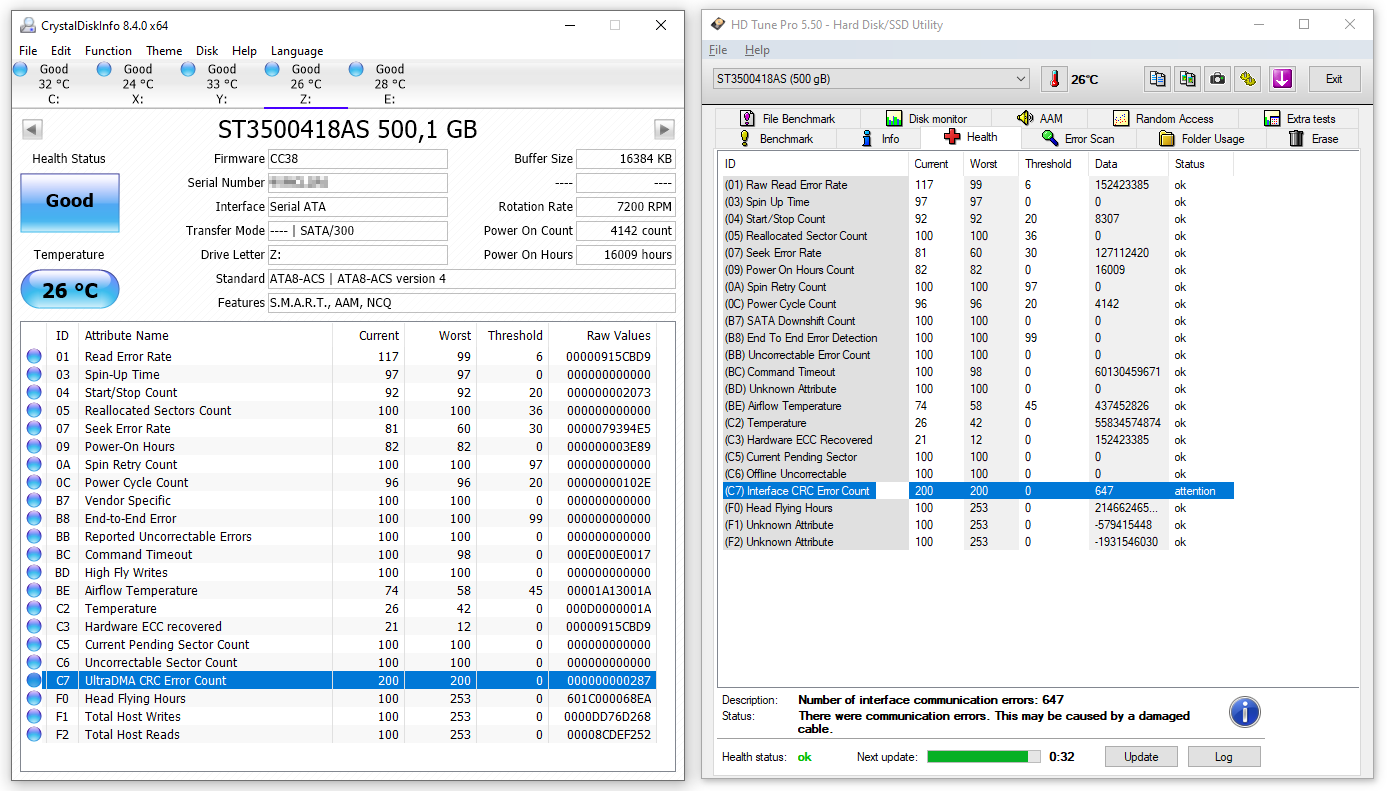The image size is (1389, 791).
Task: Click the Good health status button
Action: [70, 201]
